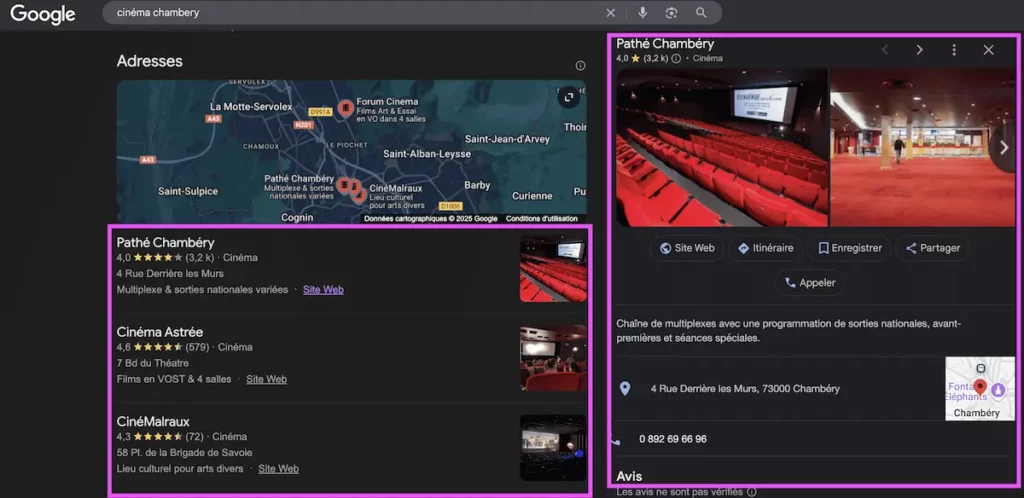The height and width of the screenshot is (498, 1024).
Task: Open Itinéraire directions for Pathé Chambéry
Action: point(765,248)
